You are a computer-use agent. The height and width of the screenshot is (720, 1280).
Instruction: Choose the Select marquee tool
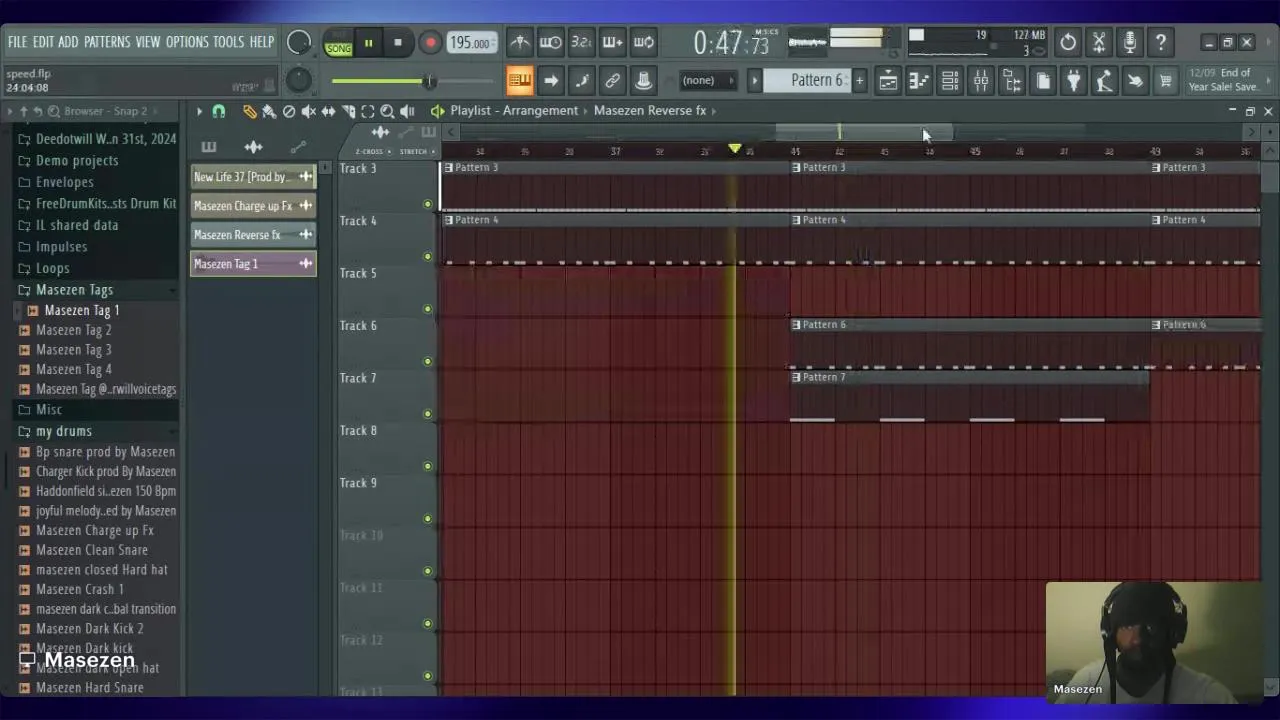coord(367,111)
